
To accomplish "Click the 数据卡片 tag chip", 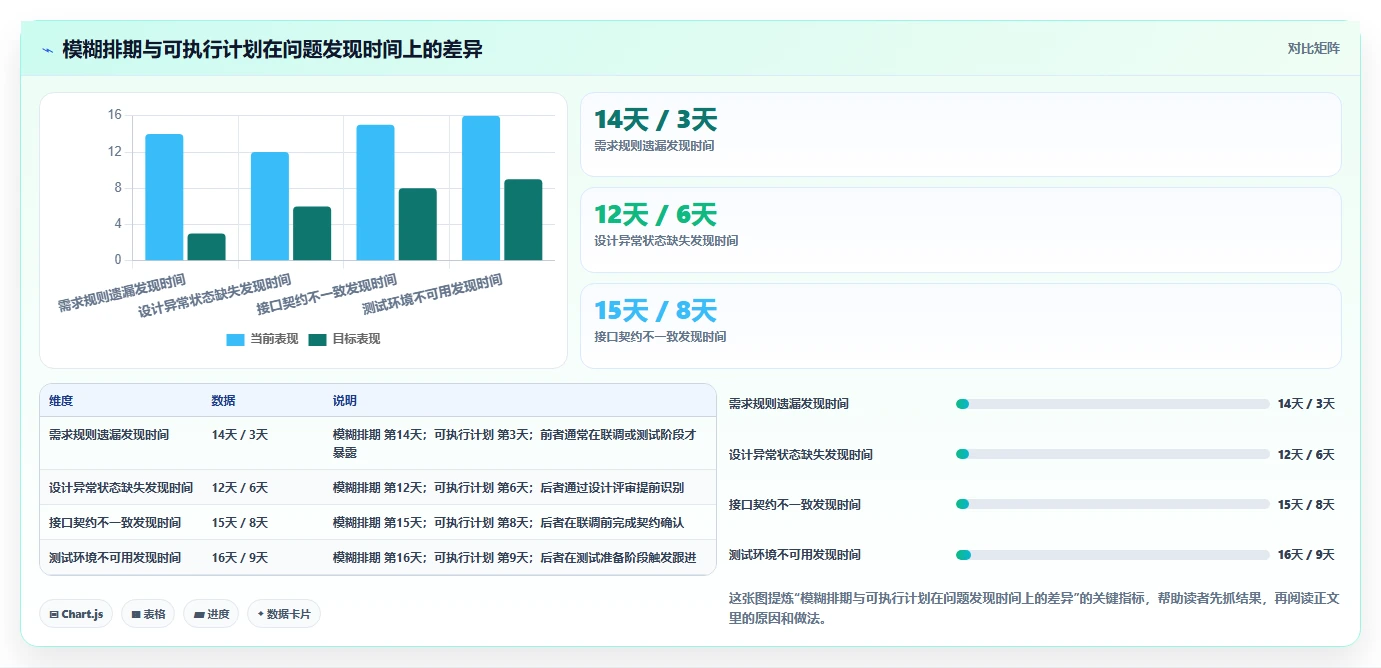I will point(284,614).
